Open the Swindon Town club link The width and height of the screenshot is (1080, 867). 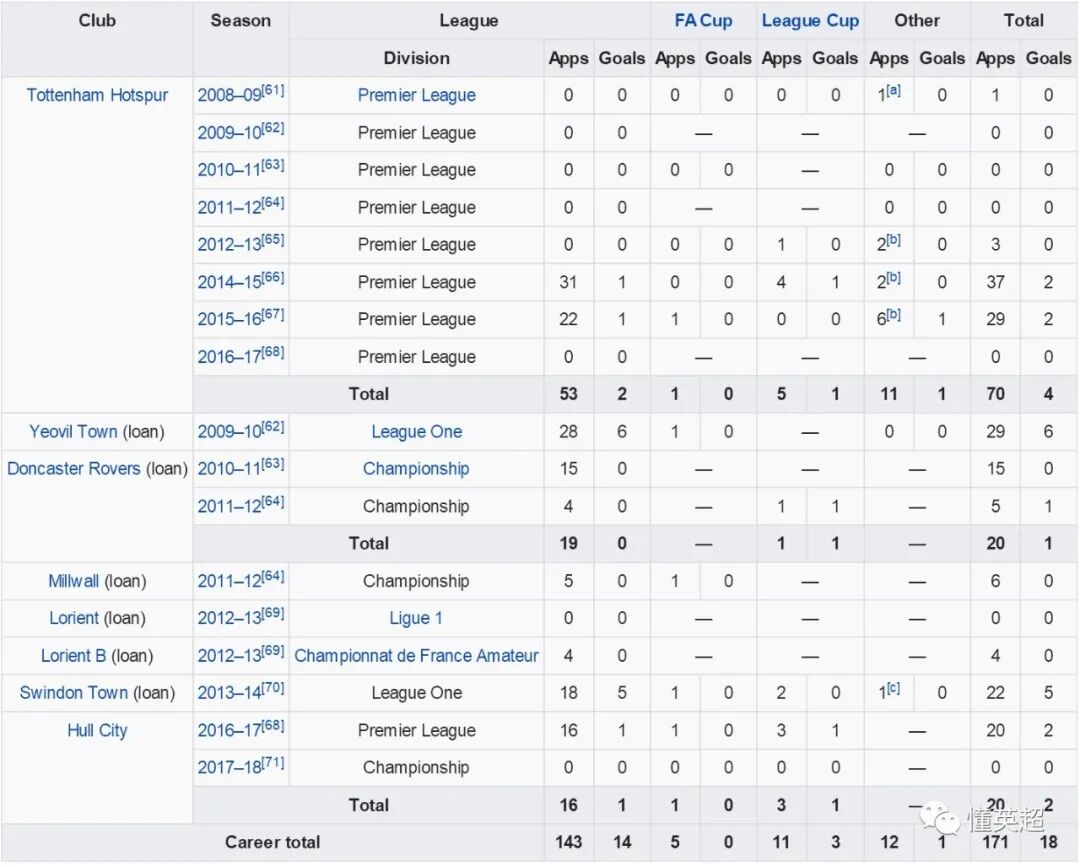point(74,693)
